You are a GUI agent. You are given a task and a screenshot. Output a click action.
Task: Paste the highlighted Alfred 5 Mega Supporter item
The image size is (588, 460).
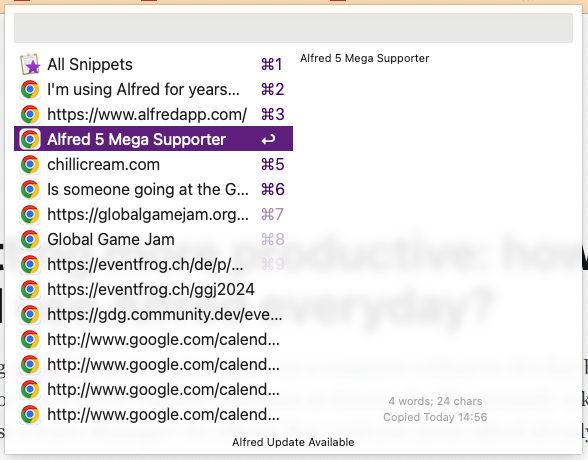coord(153,139)
